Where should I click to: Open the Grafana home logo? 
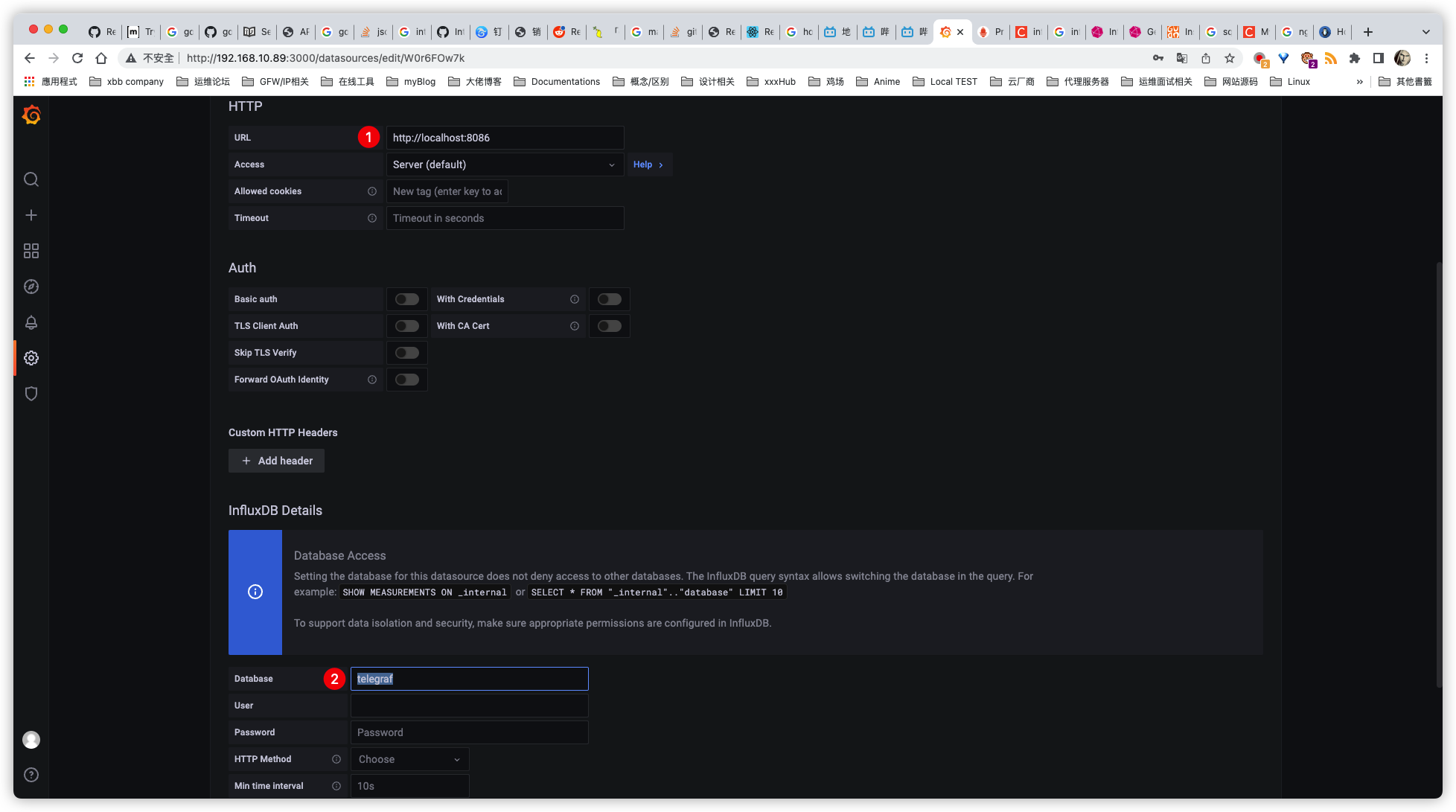[31, 115]
